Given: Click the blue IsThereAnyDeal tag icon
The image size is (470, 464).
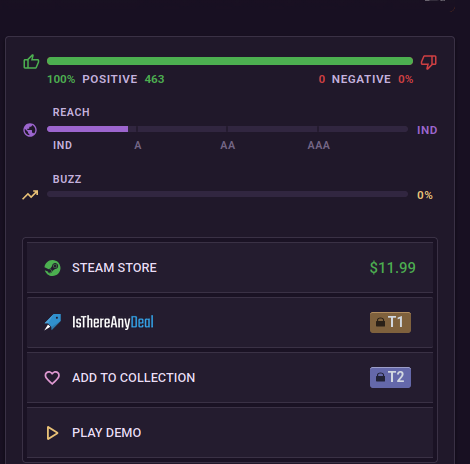Looking at the screenshot, I should (x=53, y=322).
